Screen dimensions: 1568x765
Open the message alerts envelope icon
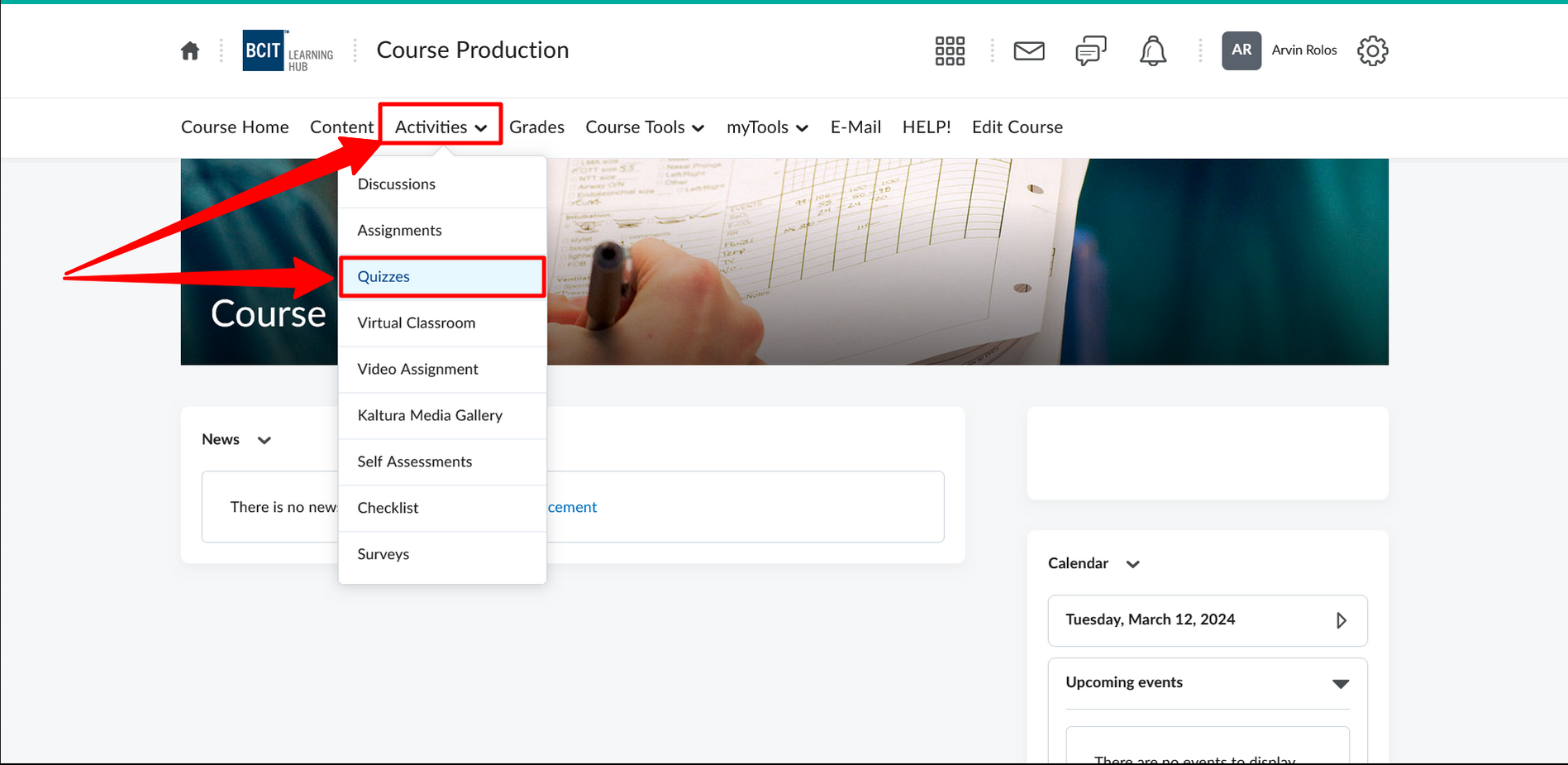[1029, 51]
